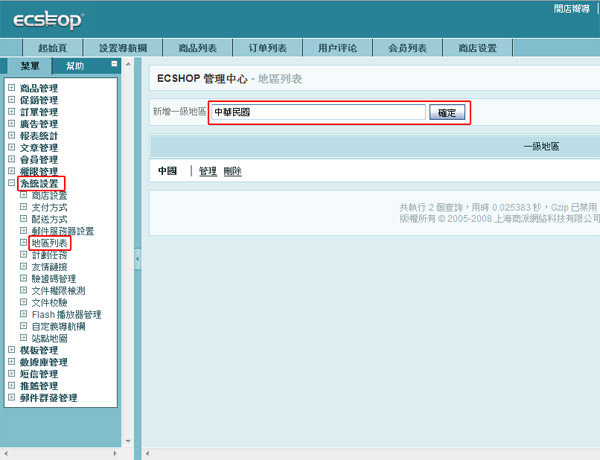This screenshot has width=600, height=460.
Task: Focus the 新增一級地區 input field
Action: click(x=318, y=113)
